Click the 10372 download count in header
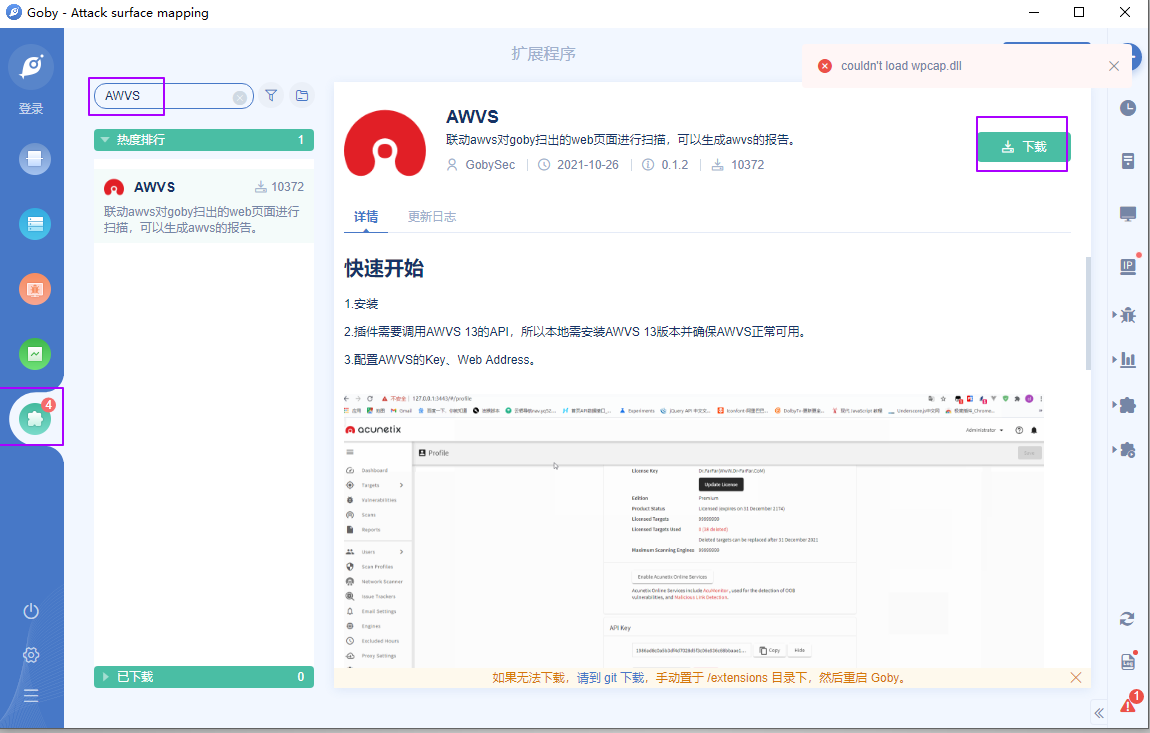Viewport: 1150px width, 733px height. (x=747, y=165)
